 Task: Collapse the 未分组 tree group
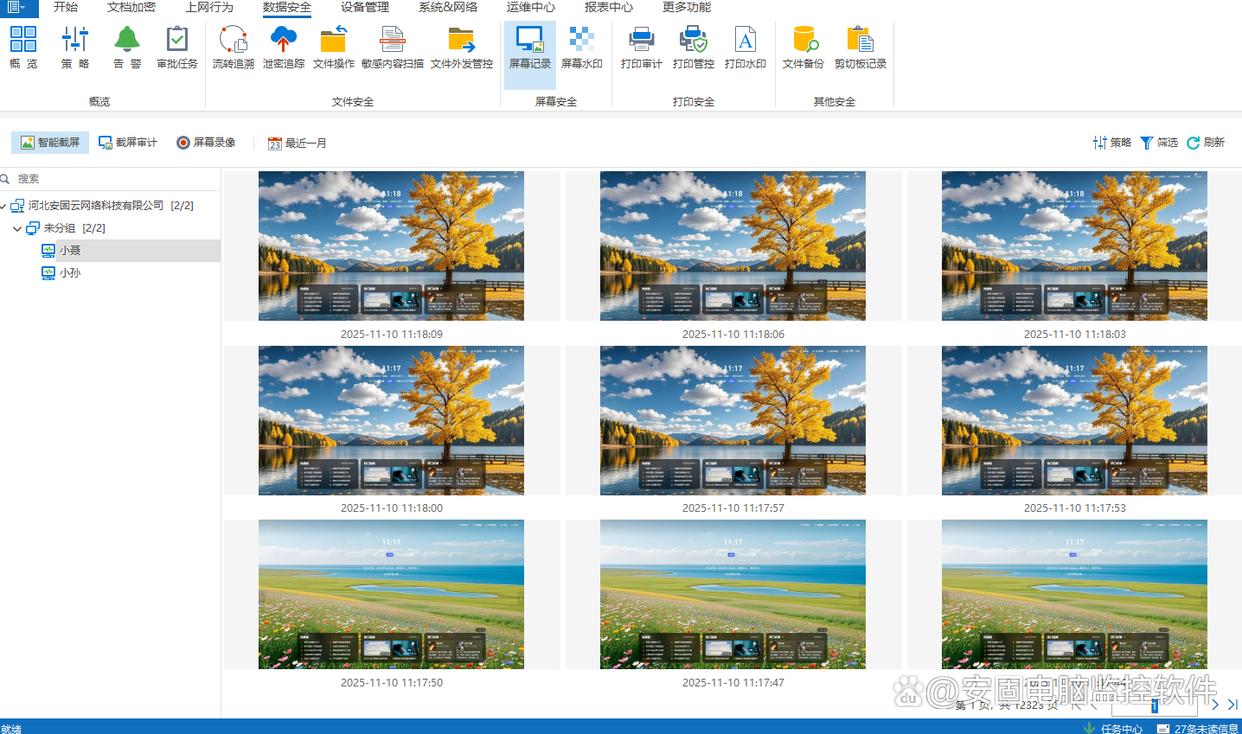[18, 229]
